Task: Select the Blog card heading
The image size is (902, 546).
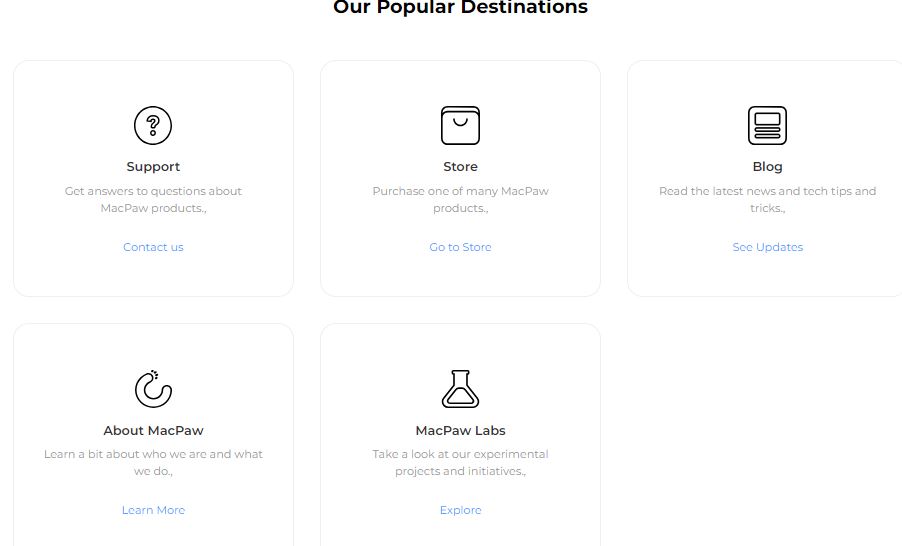Action: [767, 166]
